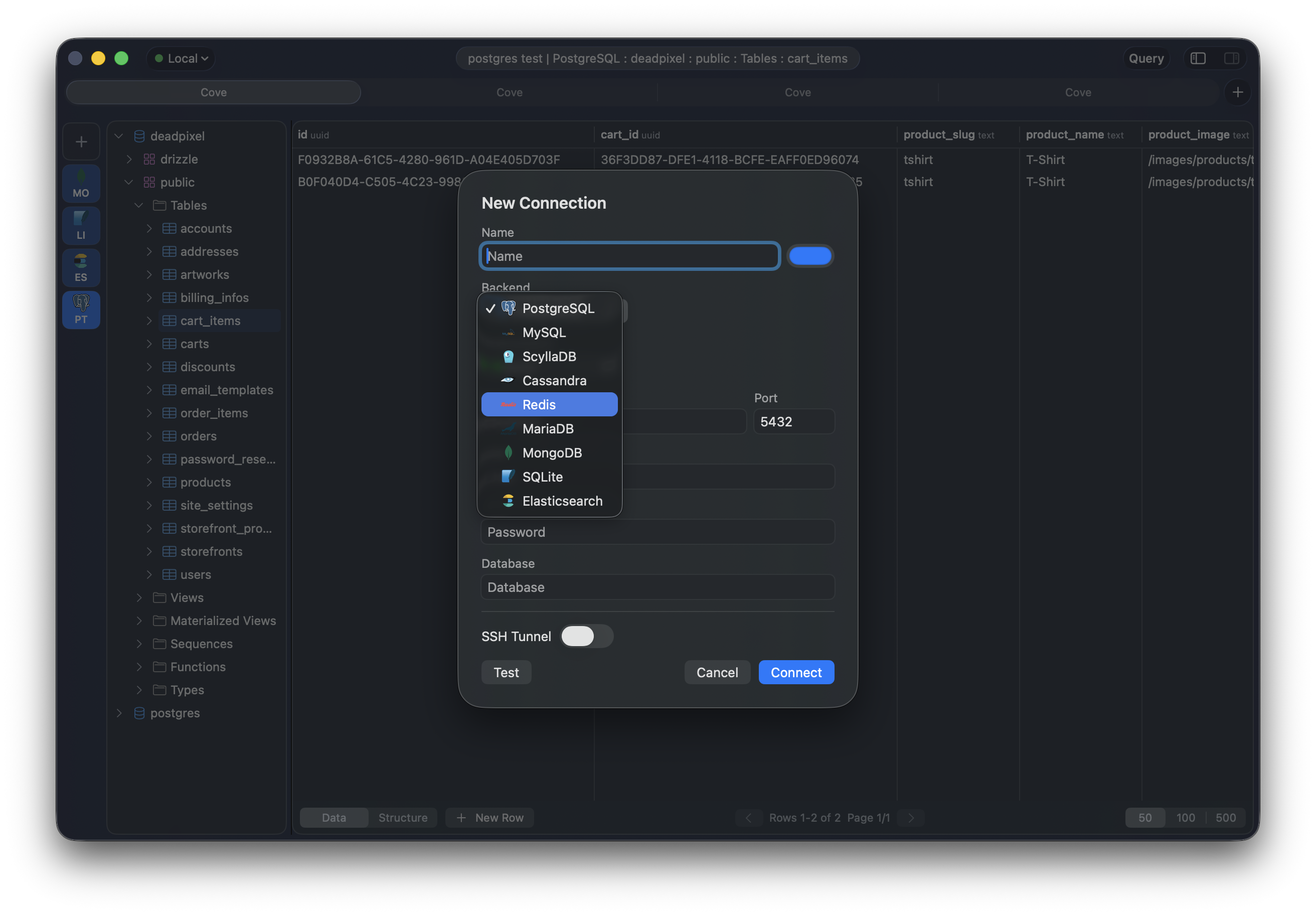Viewport: 1316px width, 915px height.
Task: Pick a connection color tag beside the Name field
Action: click(810, 256)
